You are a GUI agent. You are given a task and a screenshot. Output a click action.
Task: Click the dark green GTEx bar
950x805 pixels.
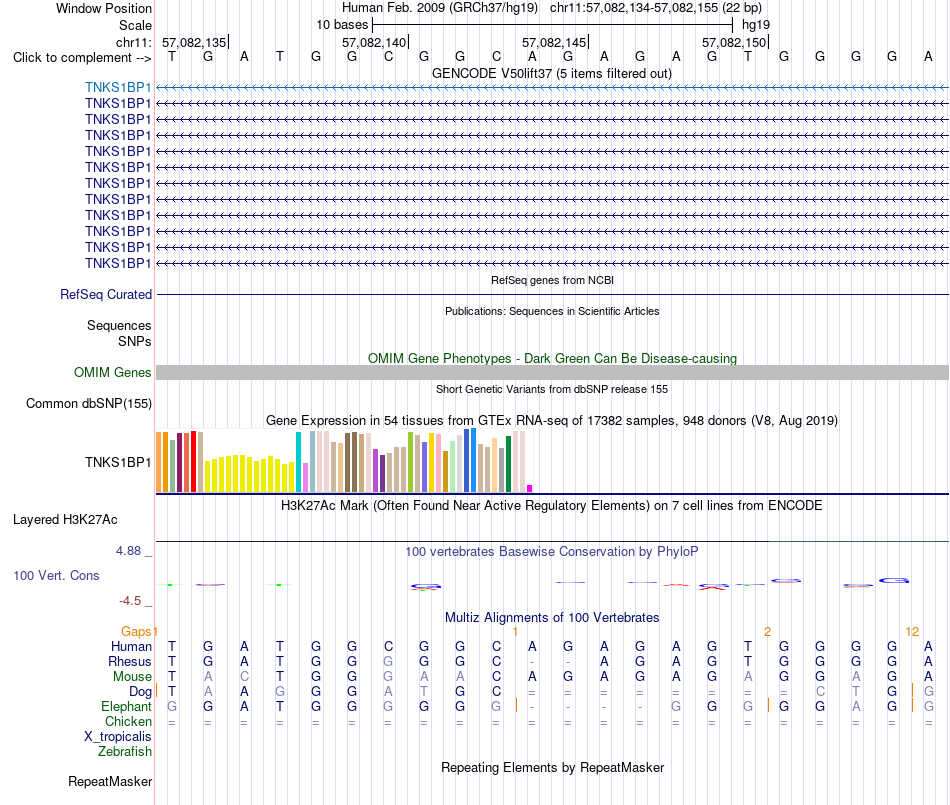click(x=508, y=464)
